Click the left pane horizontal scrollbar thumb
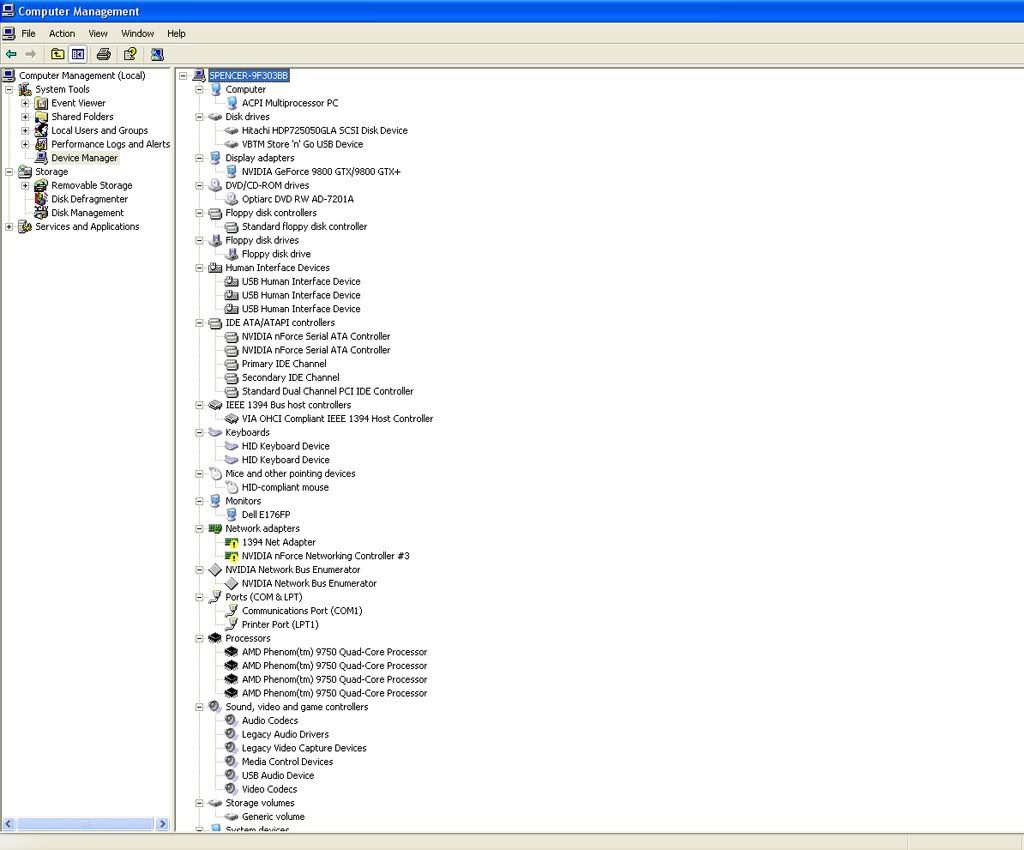This screenshot has height=850, width=1024. (85, 825)
